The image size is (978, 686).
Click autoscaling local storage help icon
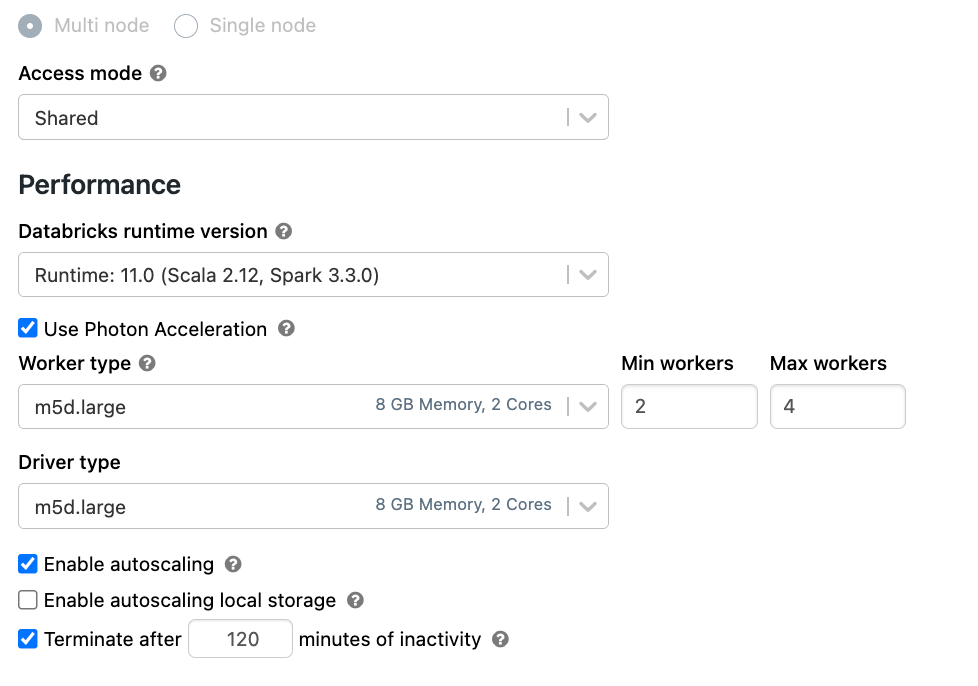coord(355,600)
